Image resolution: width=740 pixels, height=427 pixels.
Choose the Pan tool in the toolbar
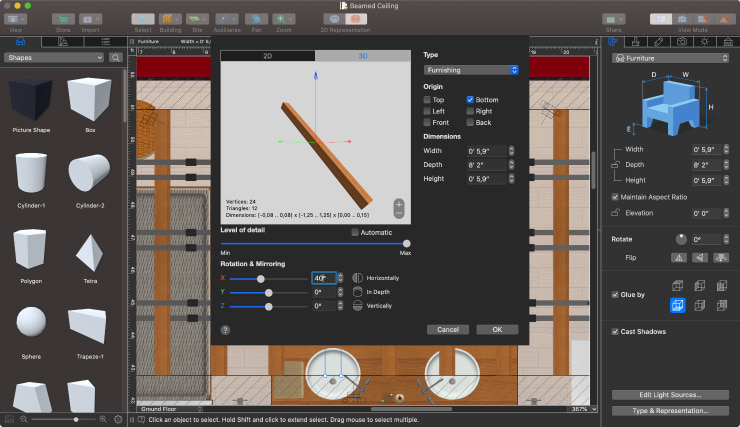click(x=256, y=19)
